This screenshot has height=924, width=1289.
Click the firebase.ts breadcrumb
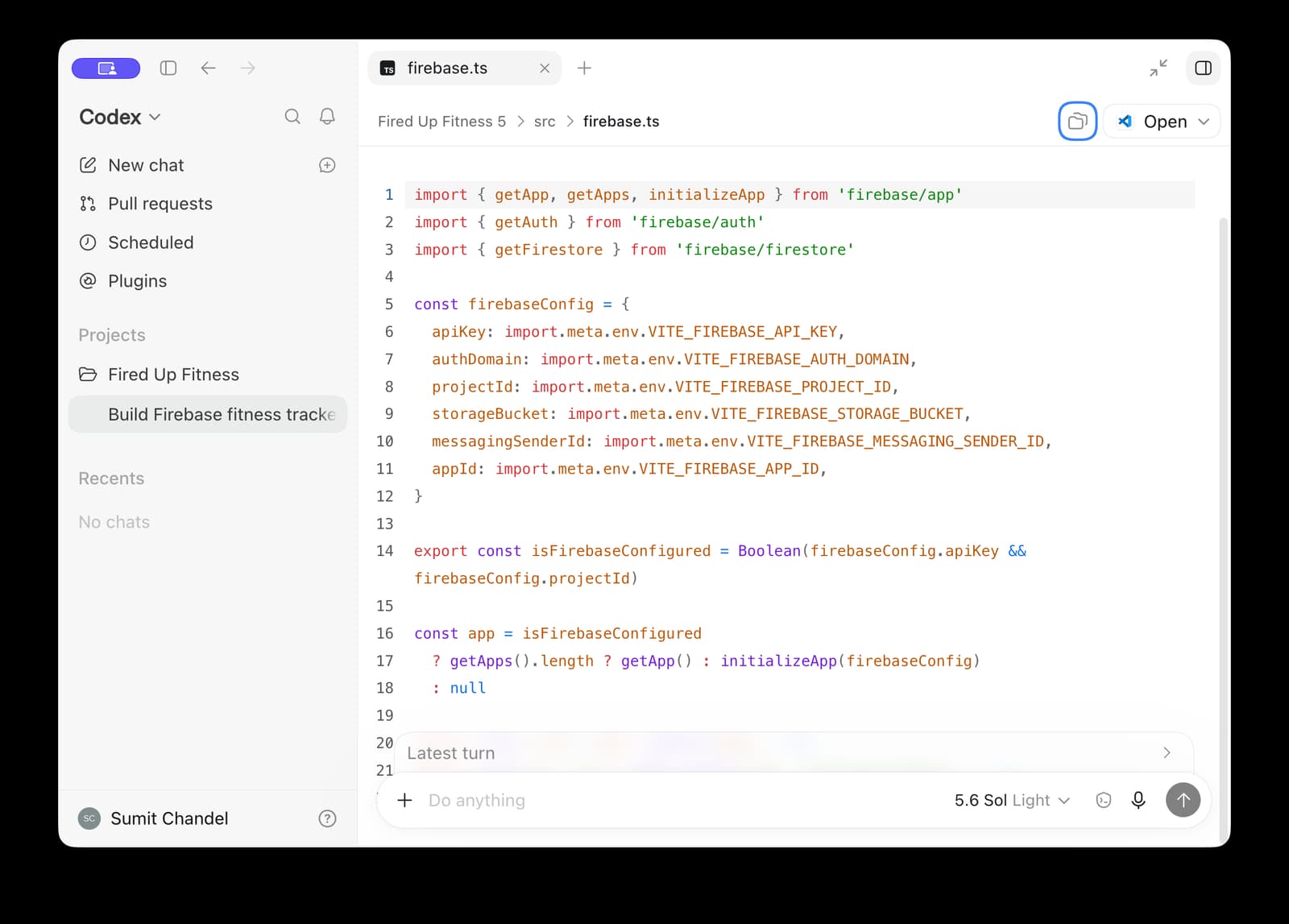pyautogui.click(x=621, y=122)
